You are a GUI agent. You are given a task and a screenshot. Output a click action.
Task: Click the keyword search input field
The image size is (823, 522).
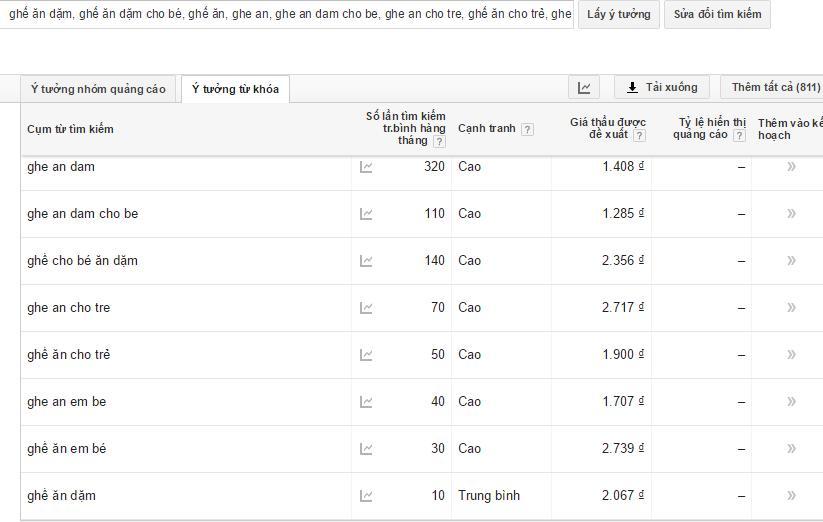point(287,14)
